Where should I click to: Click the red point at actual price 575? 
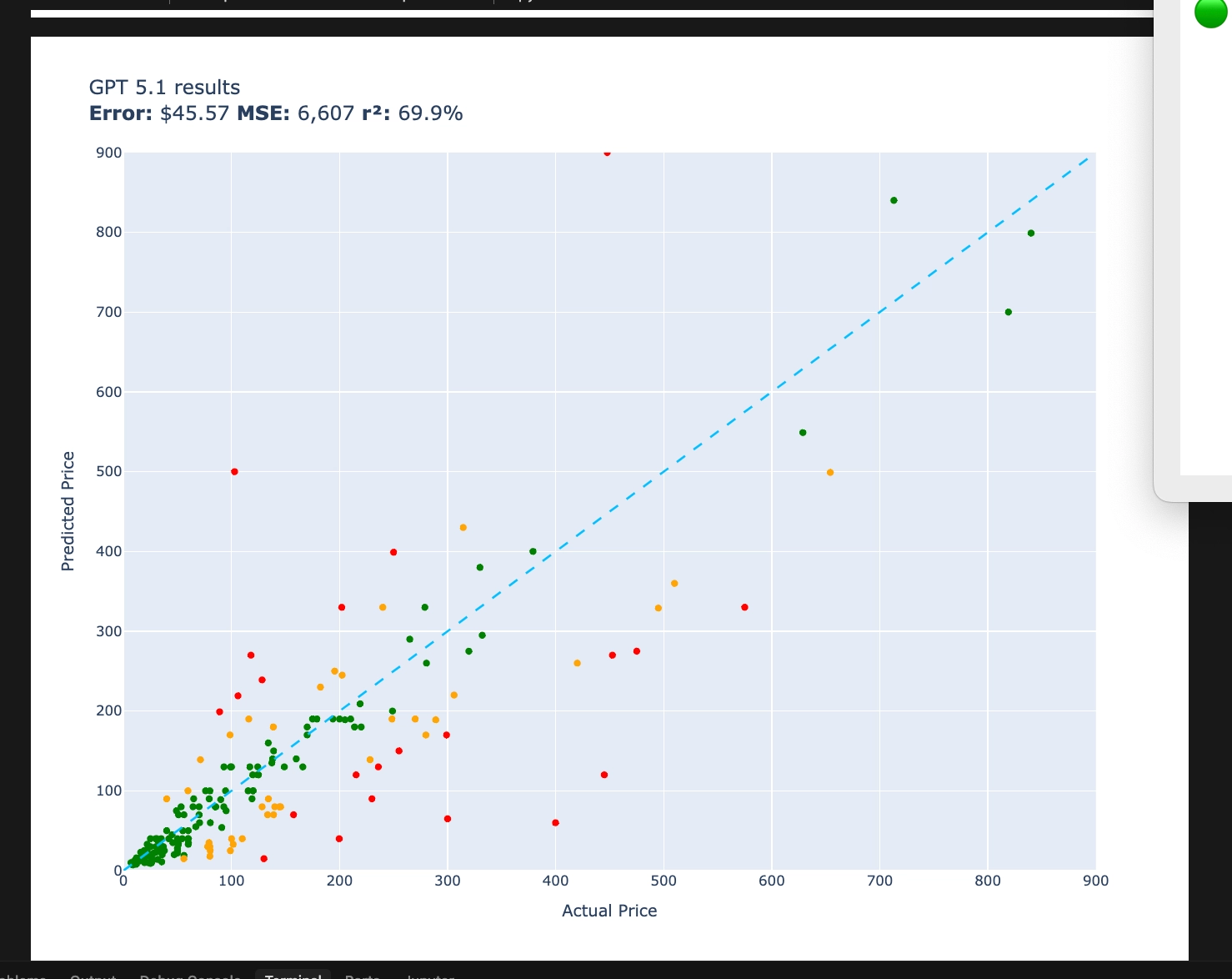744,607
